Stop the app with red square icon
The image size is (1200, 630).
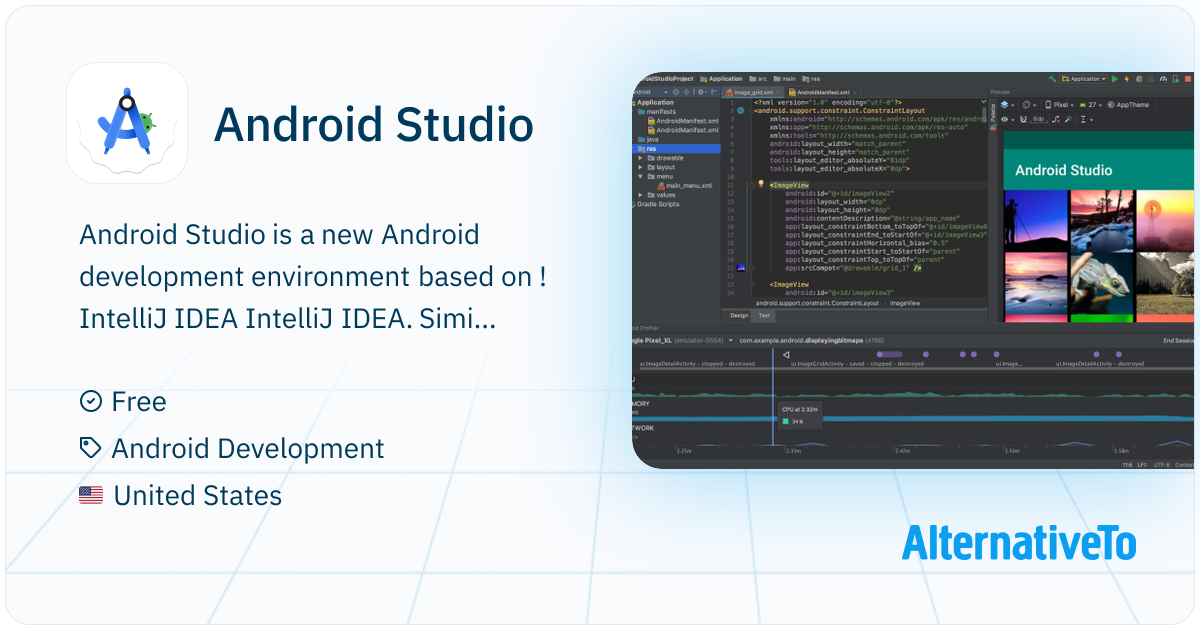(1188, 79)
